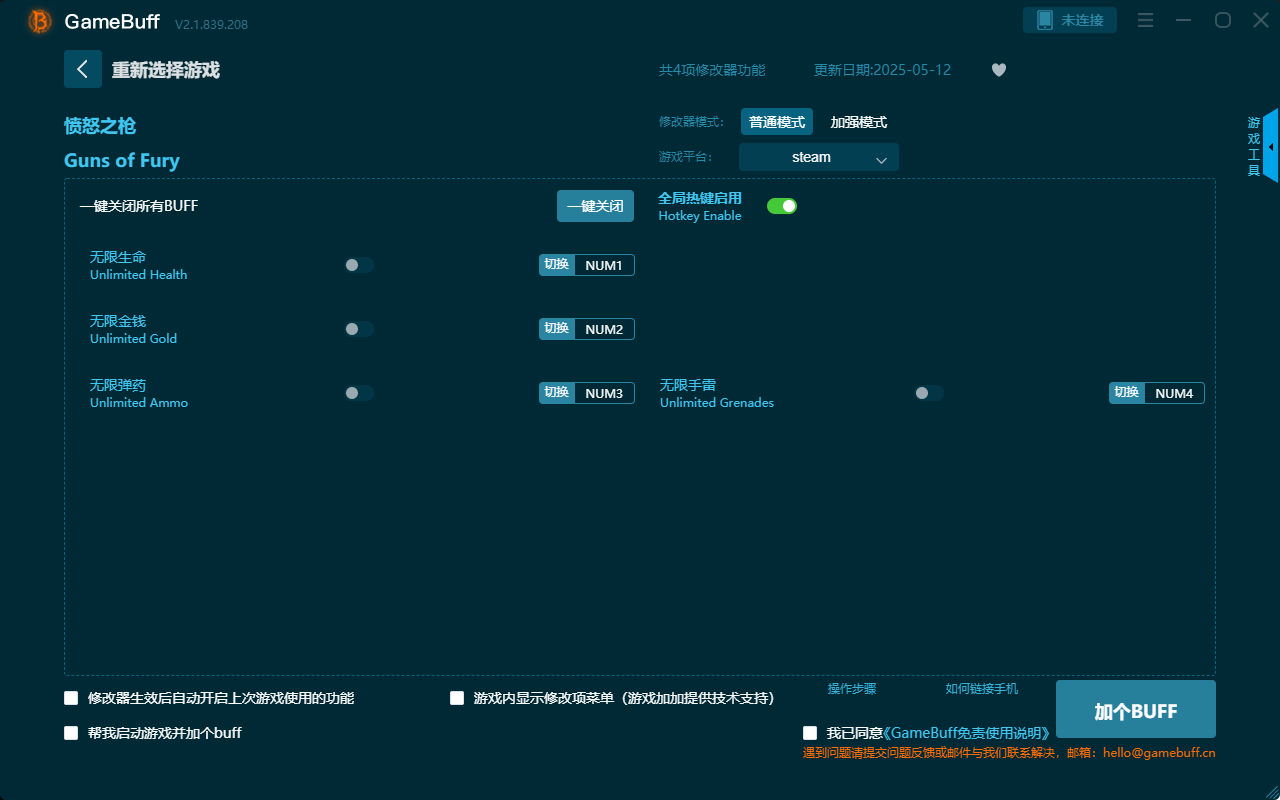The width and height of the screenshot is (1280, 800).
Task: Click the back arrow to reselect game
Action: (x=83, y=69)
